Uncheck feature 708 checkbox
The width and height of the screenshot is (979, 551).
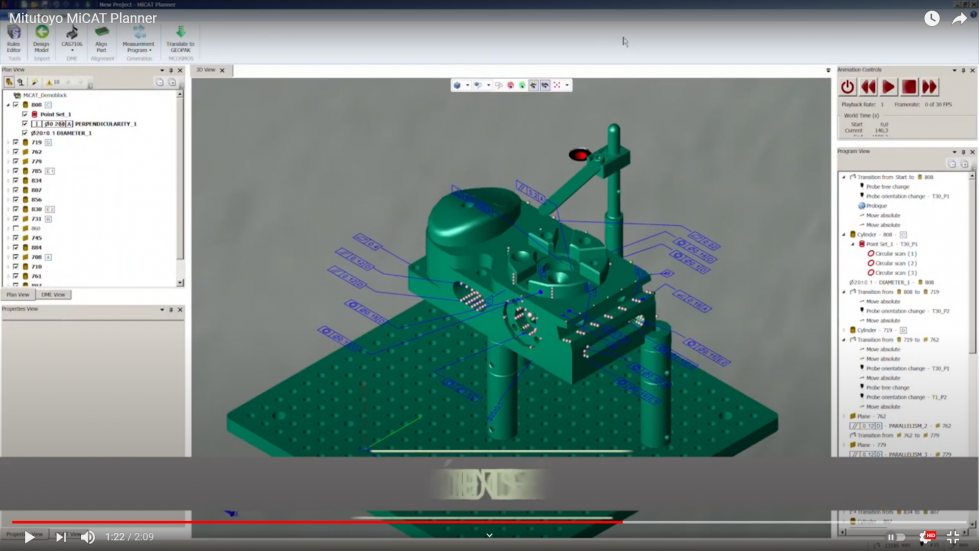pyautogui.click(x=16, y=256)
